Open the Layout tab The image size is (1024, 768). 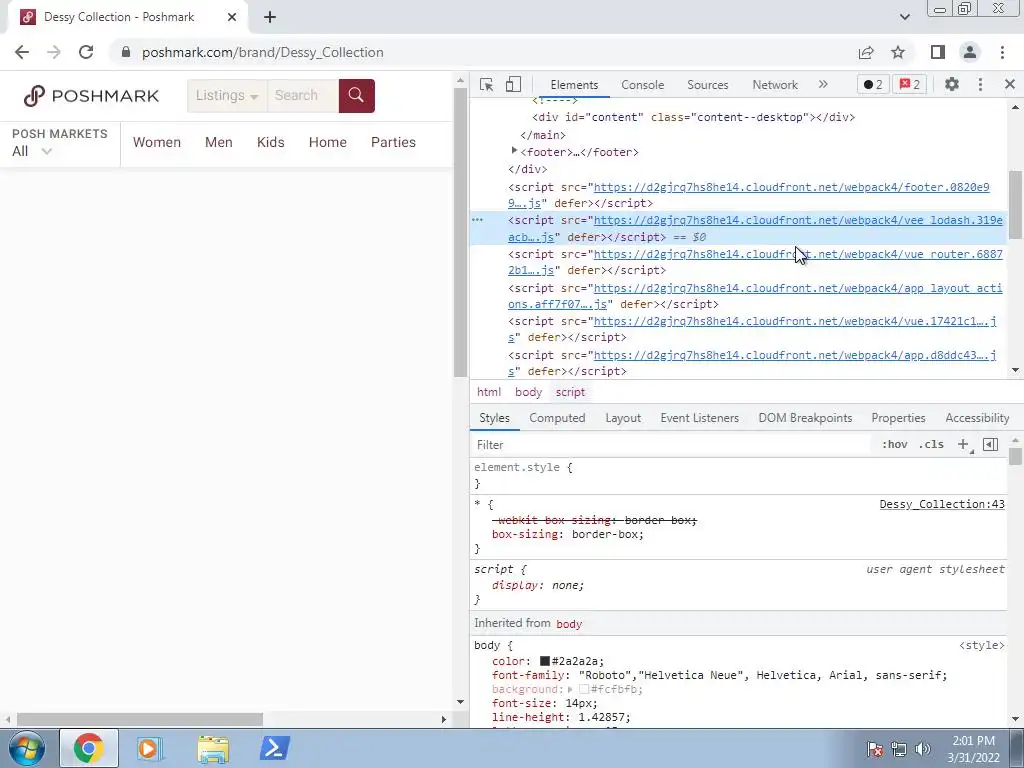pyautogui.click(x=623, y=418)
